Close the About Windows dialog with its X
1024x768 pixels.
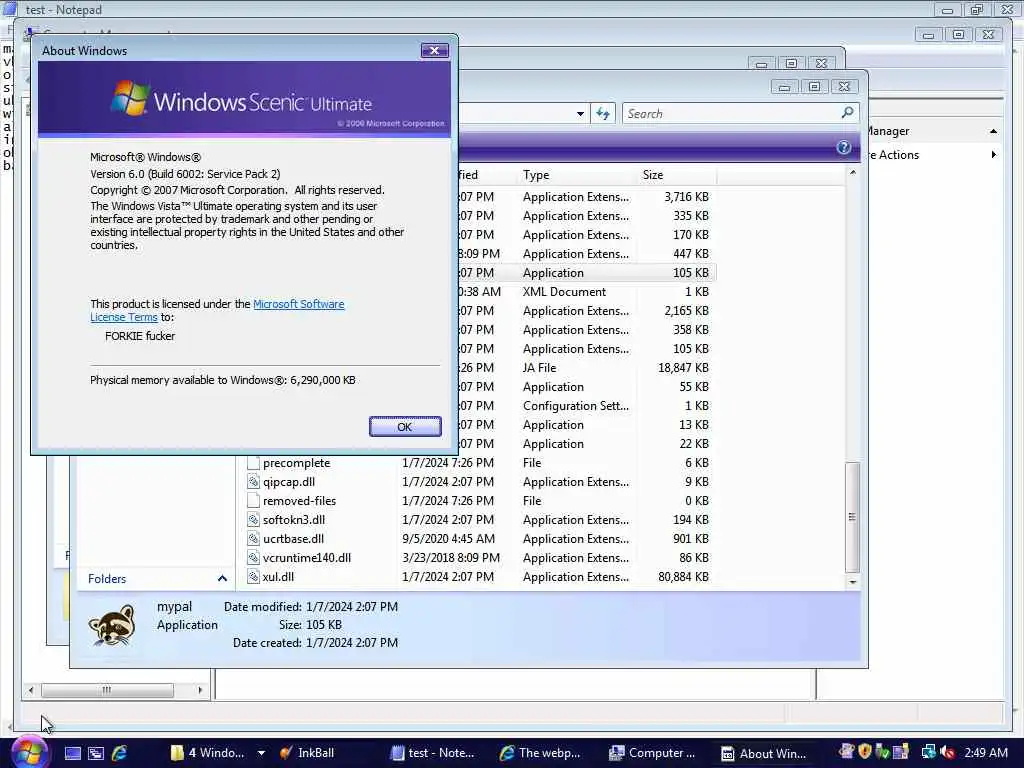pos(434,50)
